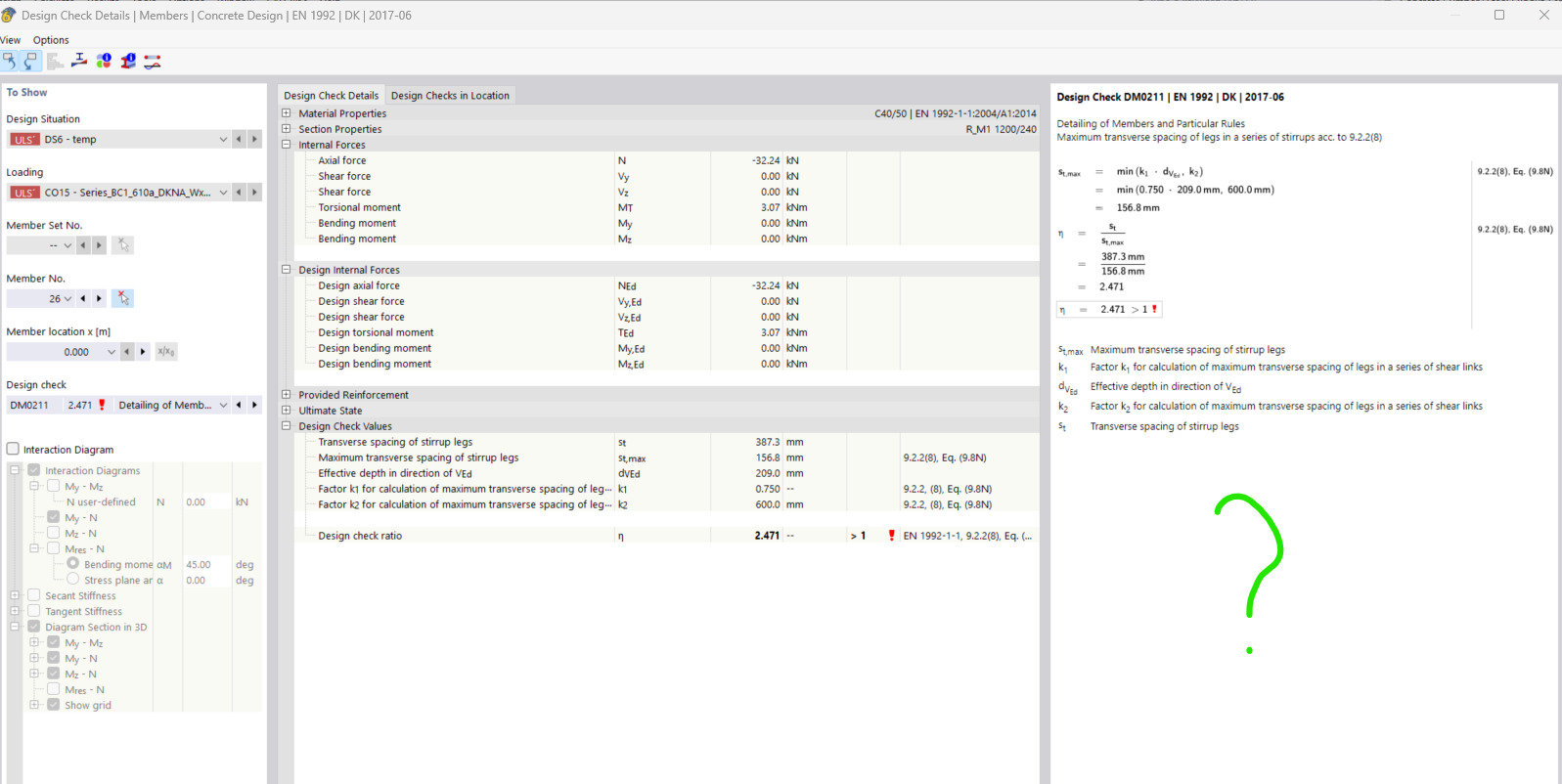The width and height of the screenshot is (1562, 784).
Task: Enable the Interaction Diagram checkbox
Action: [x=13, y=449]
